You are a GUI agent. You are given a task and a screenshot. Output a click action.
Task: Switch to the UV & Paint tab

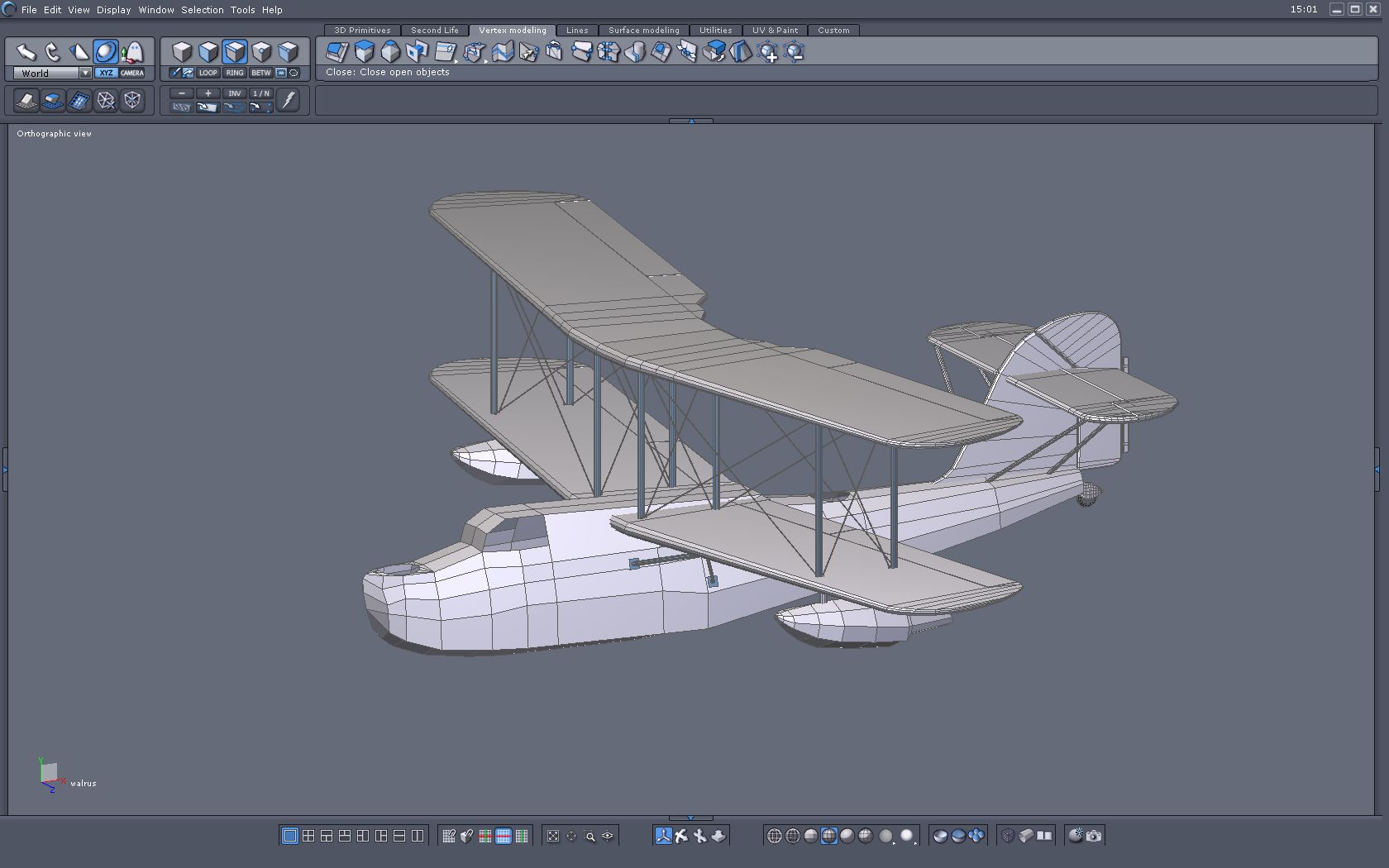coord(776,31)
